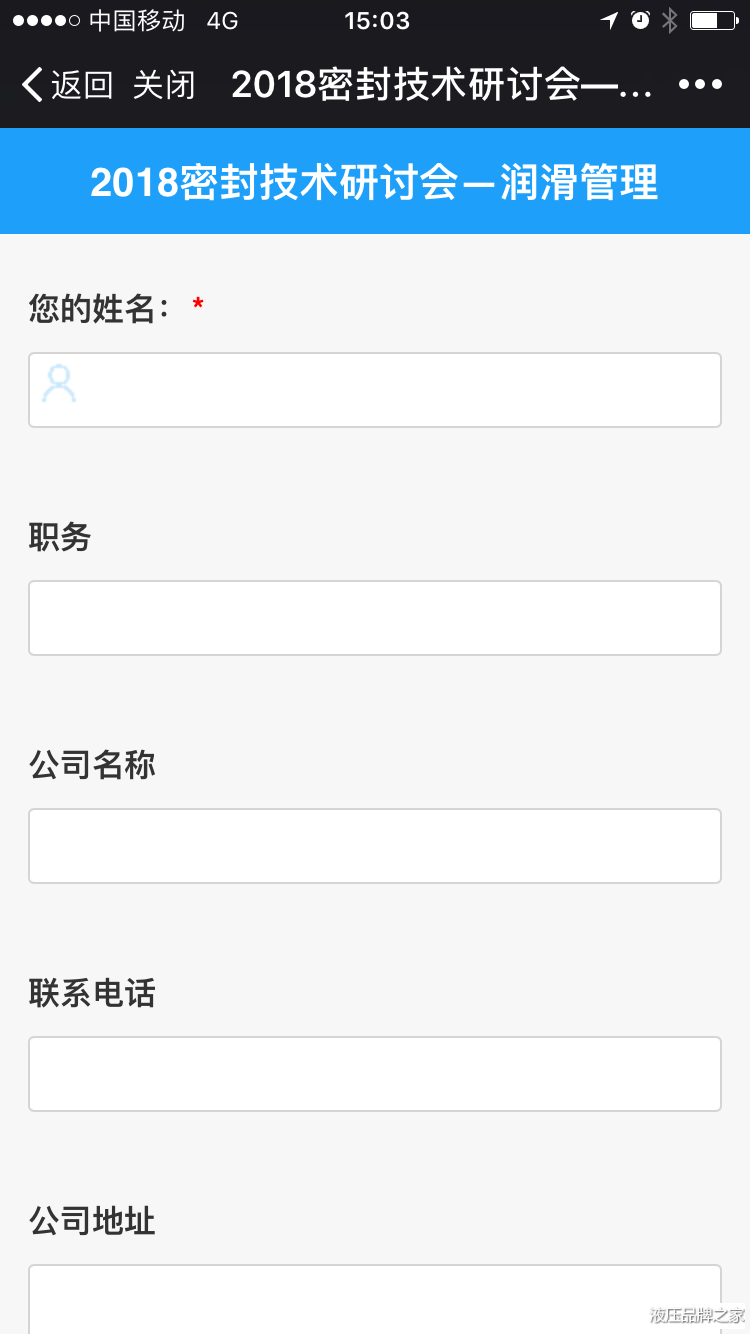
Task: Tap the blue 润滑管理 header banner
Action: pos(375,182)
